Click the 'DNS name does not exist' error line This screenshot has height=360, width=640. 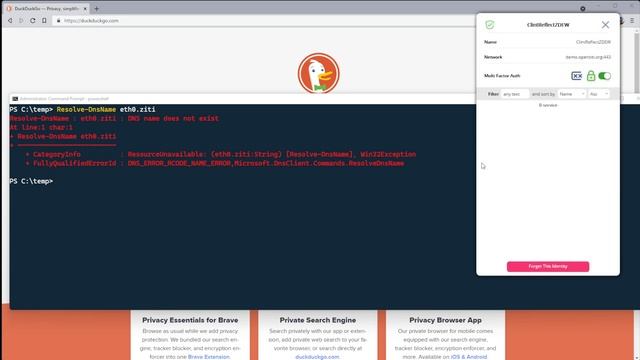click(x=114, y=118)
